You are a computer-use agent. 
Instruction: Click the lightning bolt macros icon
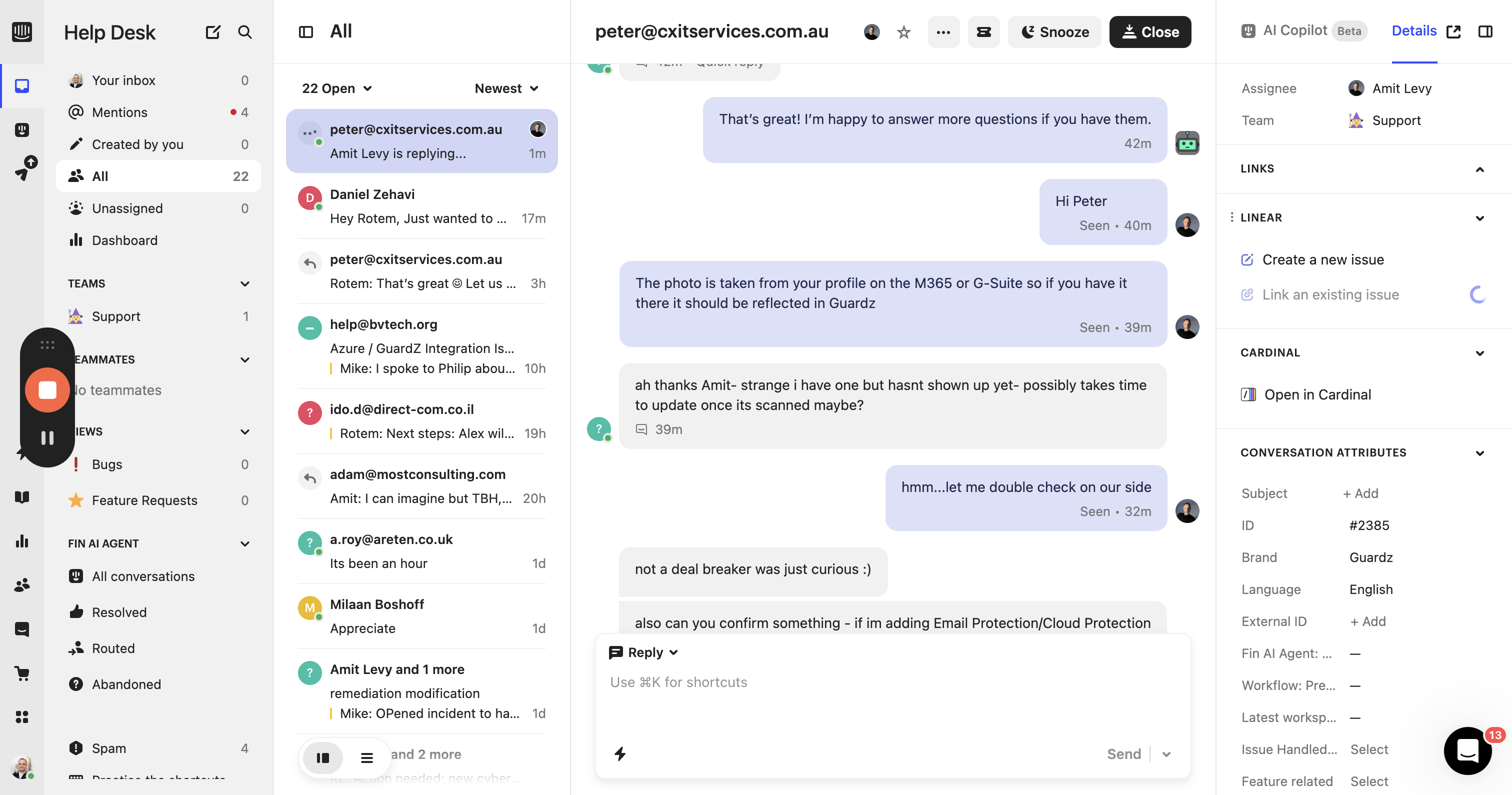[620, 753]
